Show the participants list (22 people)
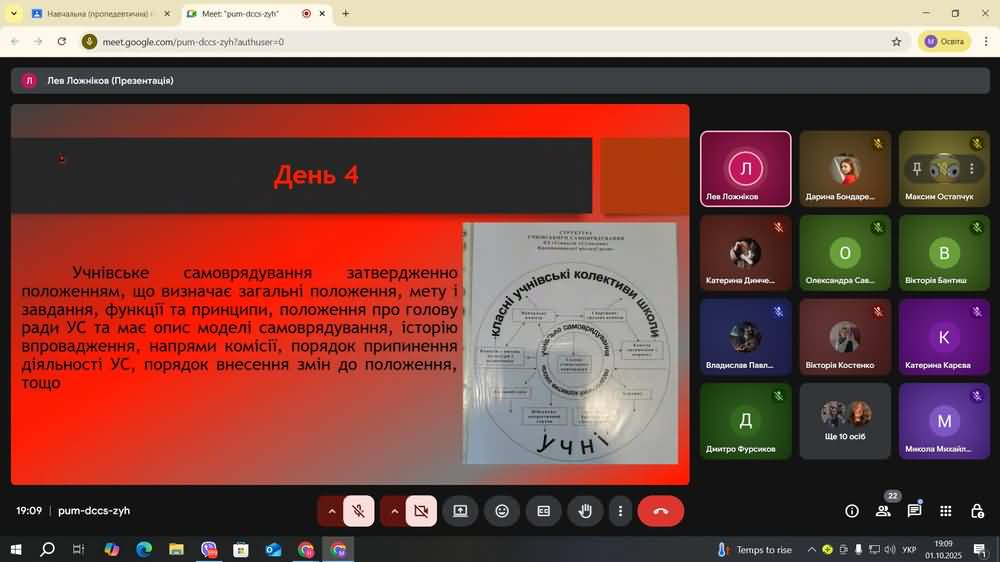Image resolution: width=1000 pixels, height=562 pixels. [883, 511]
